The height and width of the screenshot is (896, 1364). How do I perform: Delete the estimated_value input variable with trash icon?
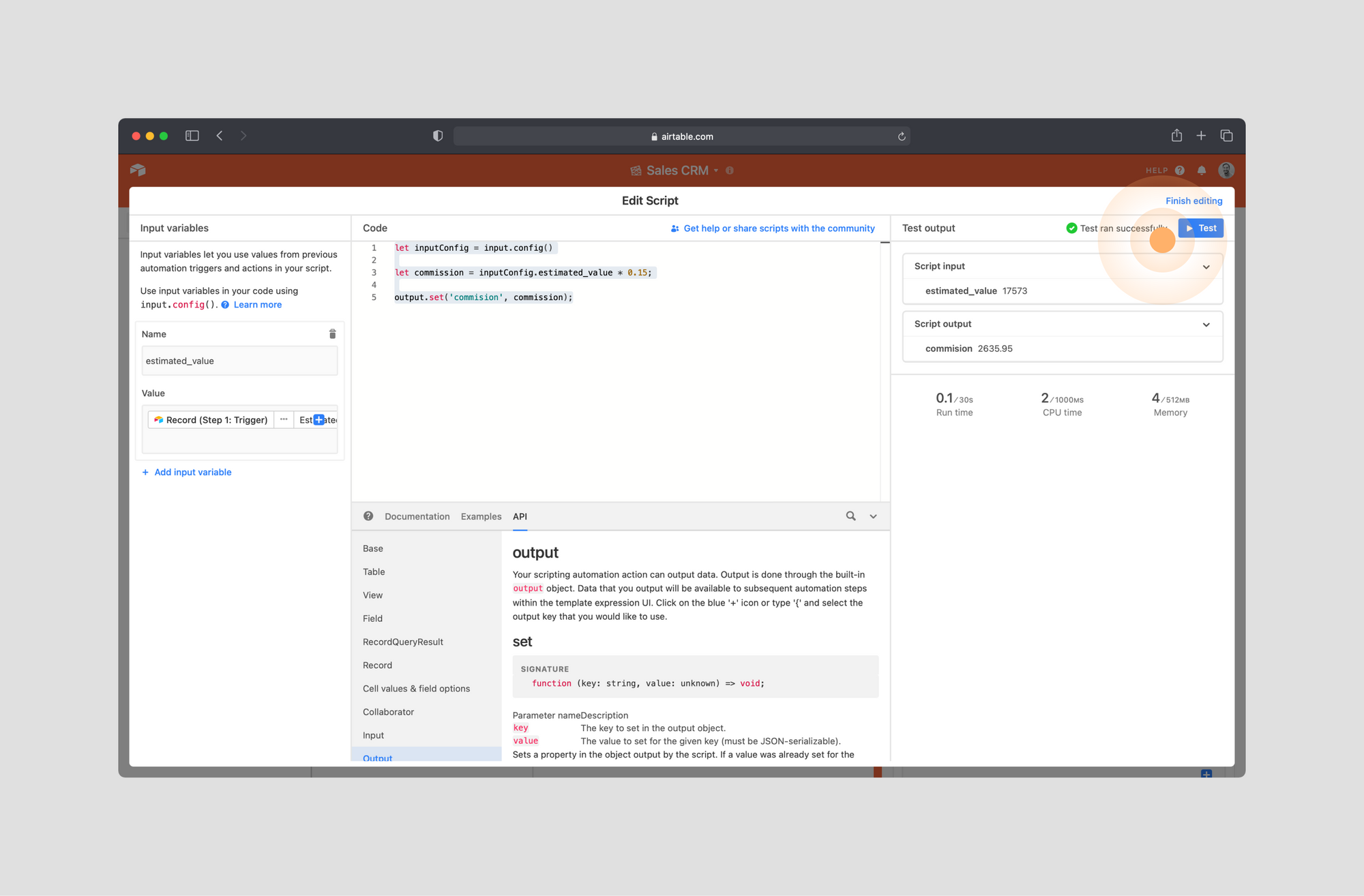[332, 334]
